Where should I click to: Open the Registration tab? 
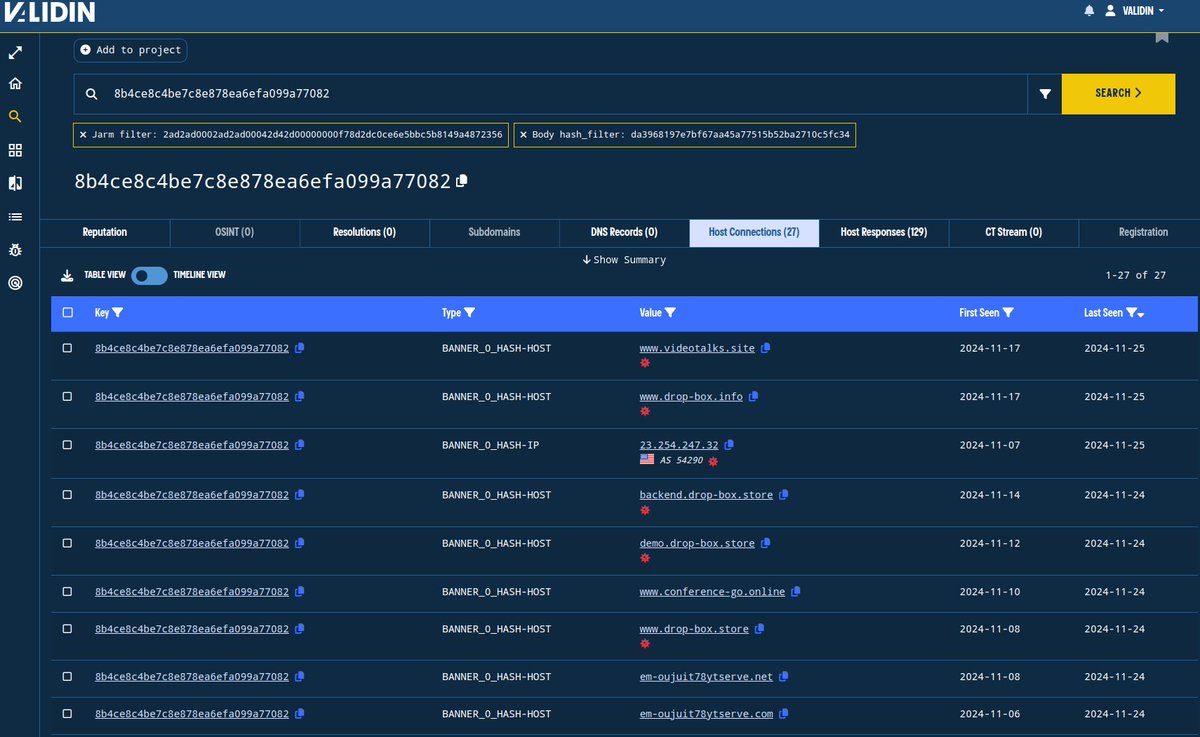(x=1143, y=232)
